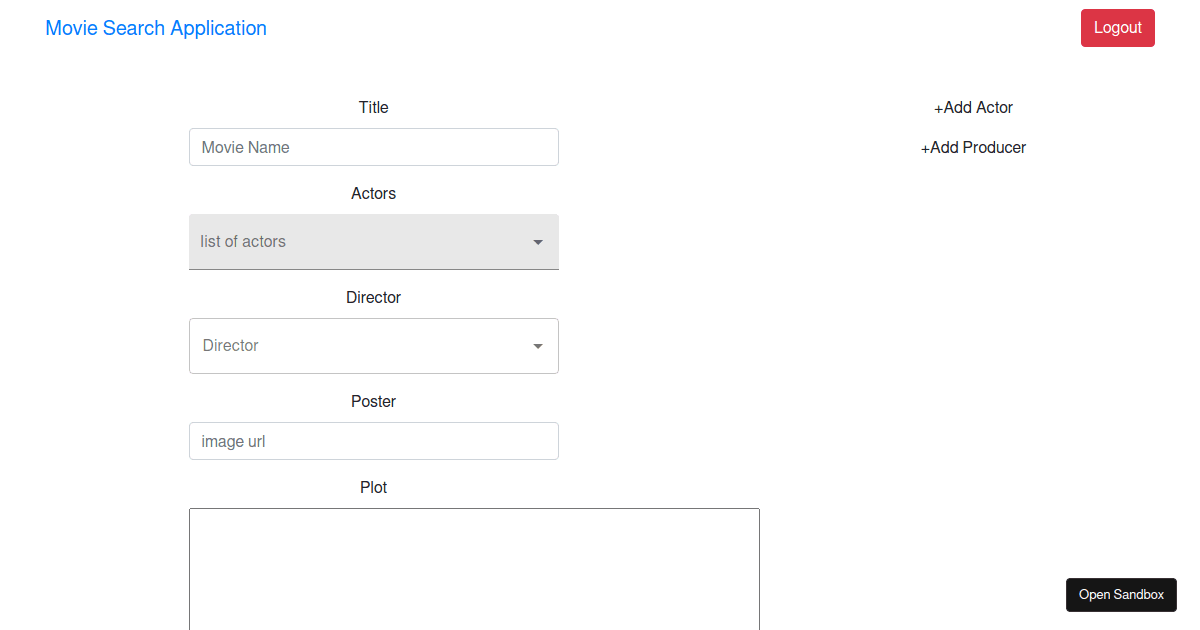Image resolution: width=1200 pixels, height=630 pixels.
Task: Click the plus sign in +Add Actor
Action: tap(939, 108)
